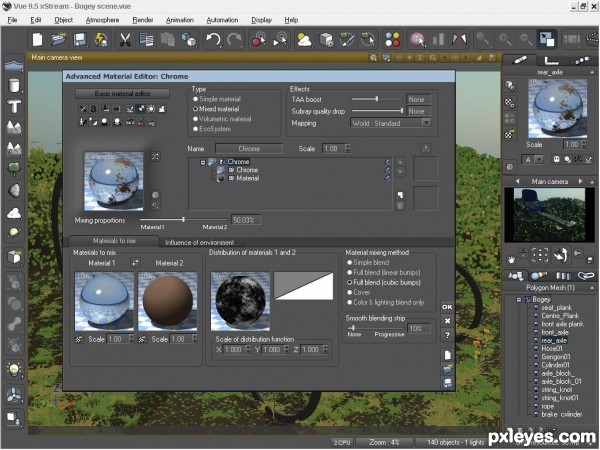Switch to Influence of environment tab

tap(199, 243)
